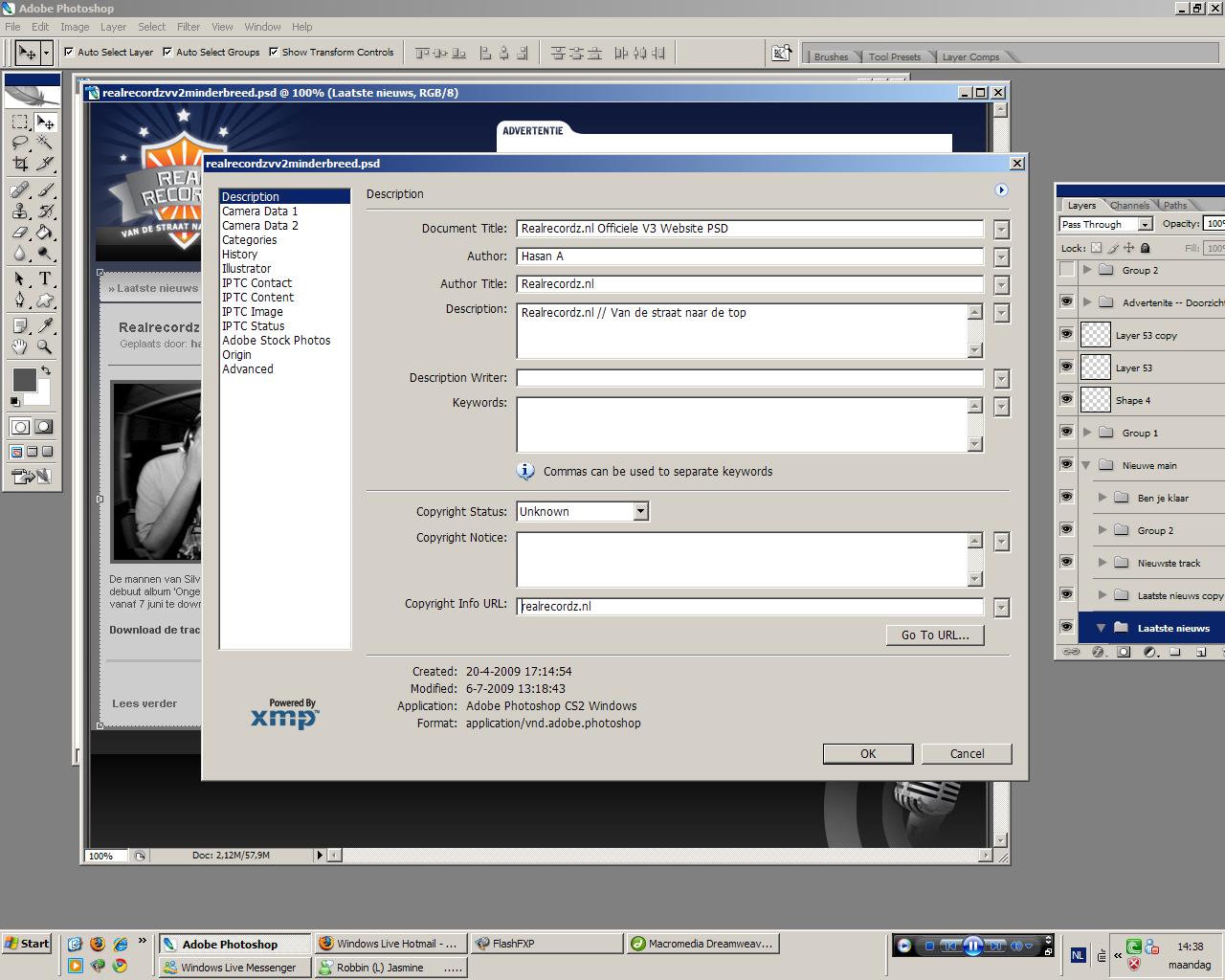This screenshot has width=1225, height=980.
Task: Select the Dodge tool
Action: (44, 253)
